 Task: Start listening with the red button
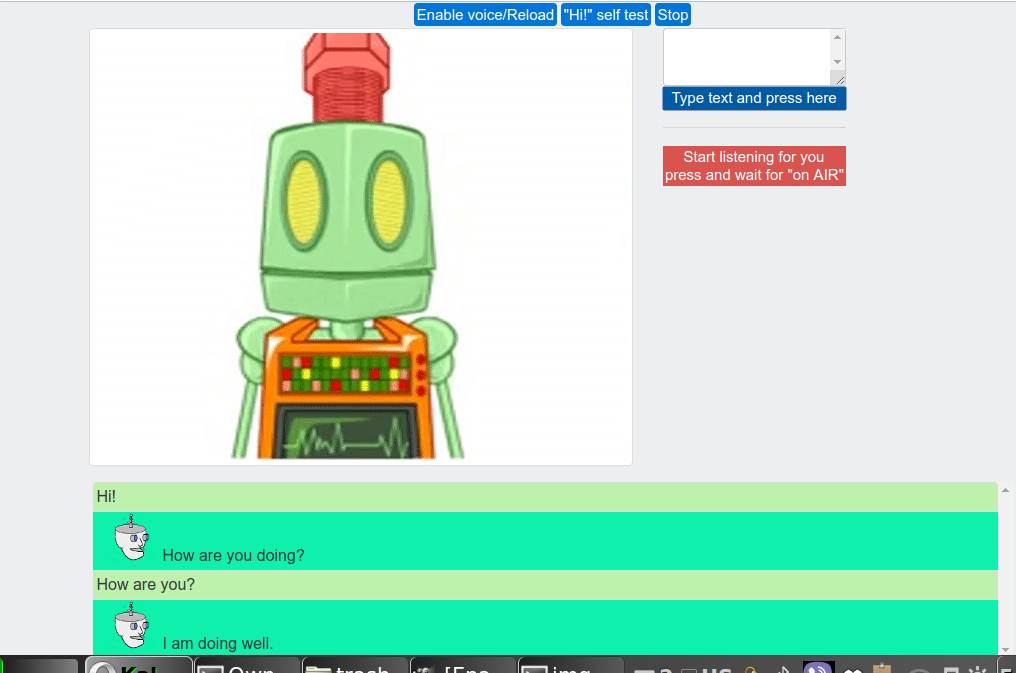point(754,166)
